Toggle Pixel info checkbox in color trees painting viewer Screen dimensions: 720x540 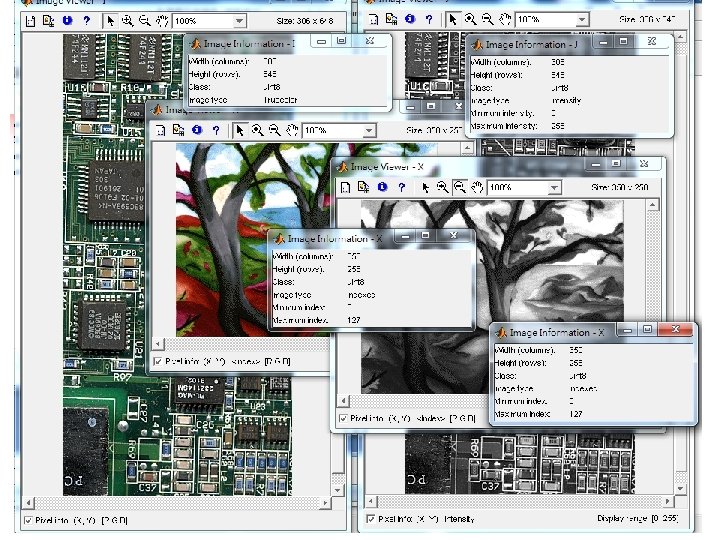point(158,361)
